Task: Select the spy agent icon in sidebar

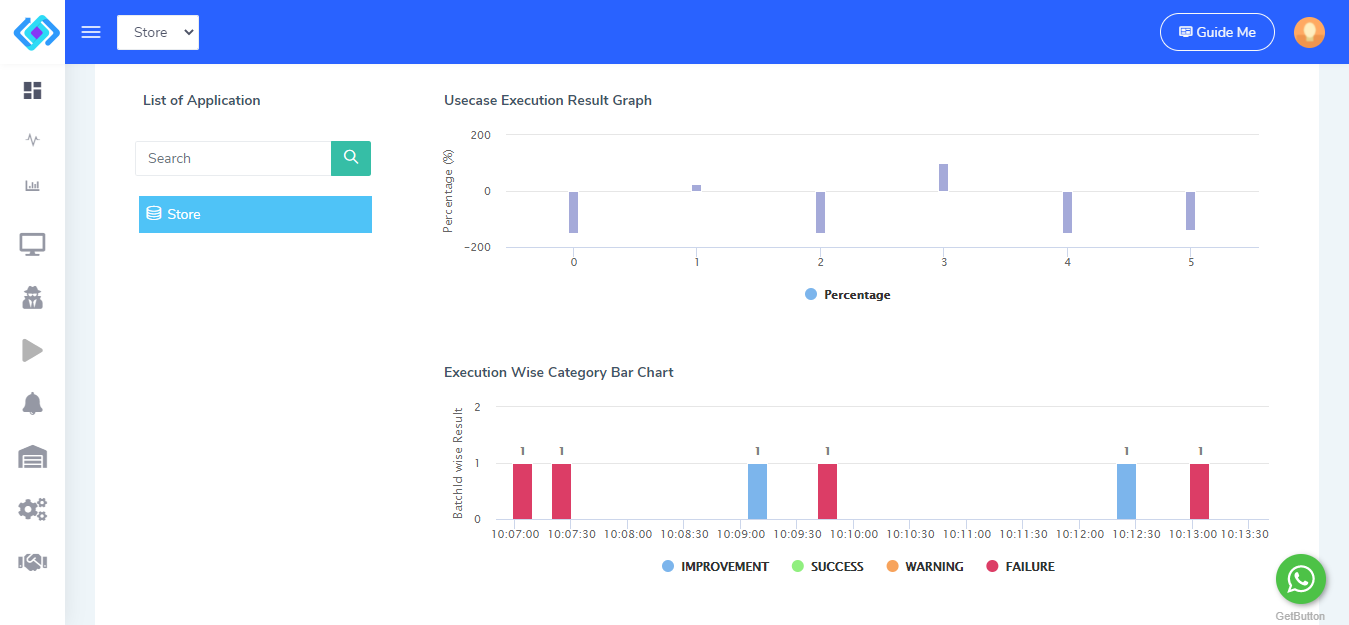Action: [32, 297]
